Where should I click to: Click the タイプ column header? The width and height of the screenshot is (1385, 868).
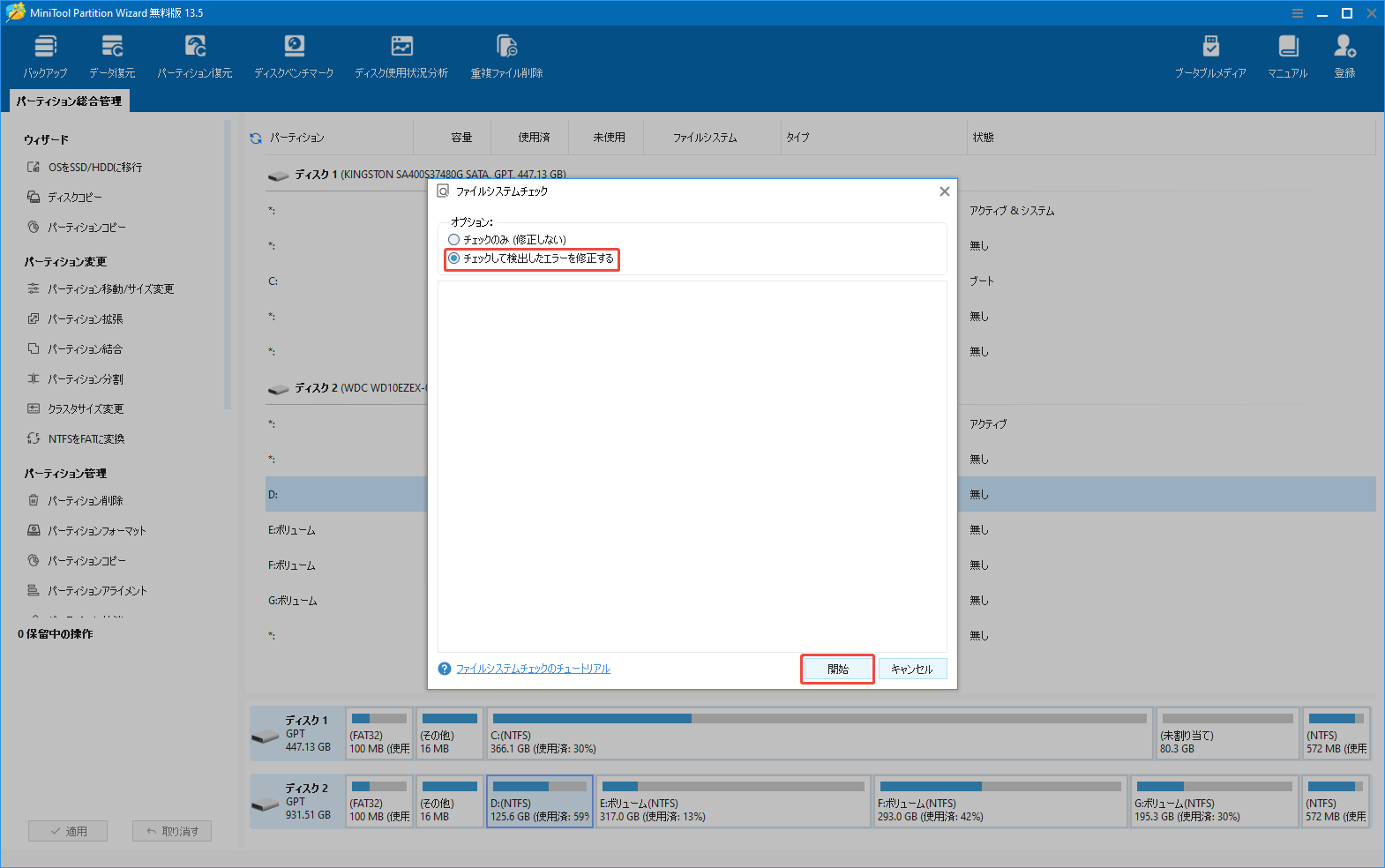(x=797, y=138)
